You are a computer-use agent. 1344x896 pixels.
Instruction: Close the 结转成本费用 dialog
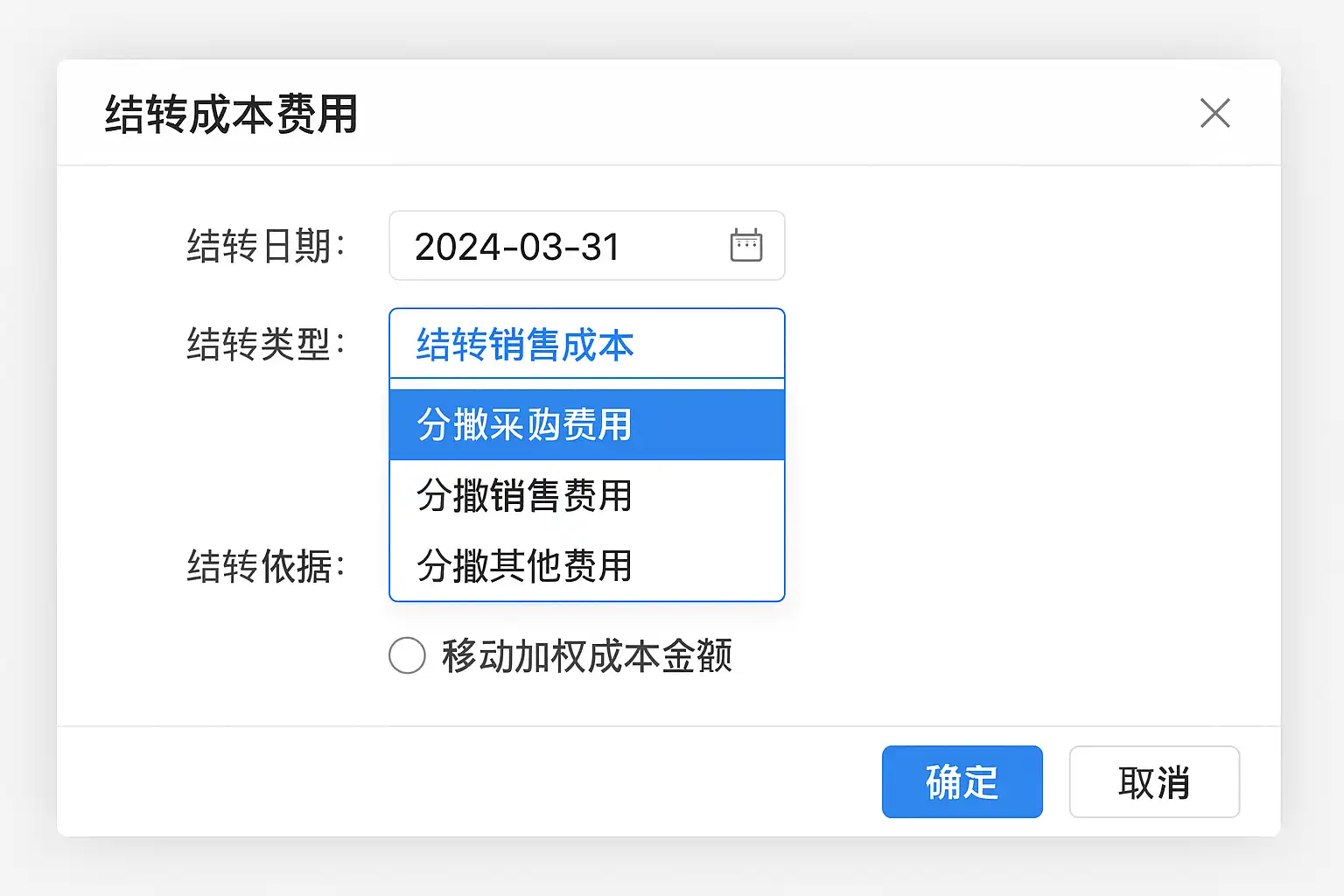tap(1214, 113)
